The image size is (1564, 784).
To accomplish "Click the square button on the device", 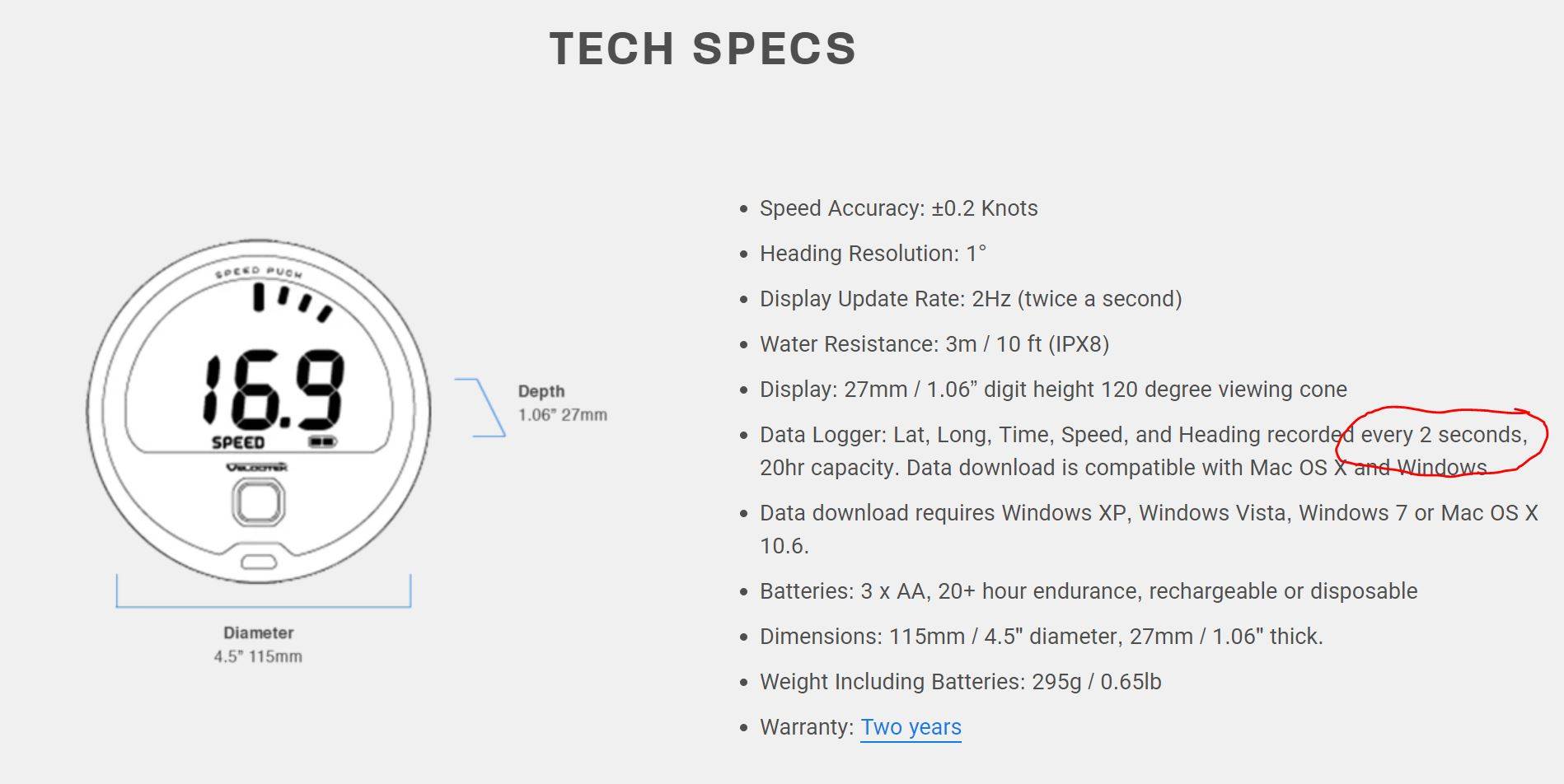I will coord(259,503).
